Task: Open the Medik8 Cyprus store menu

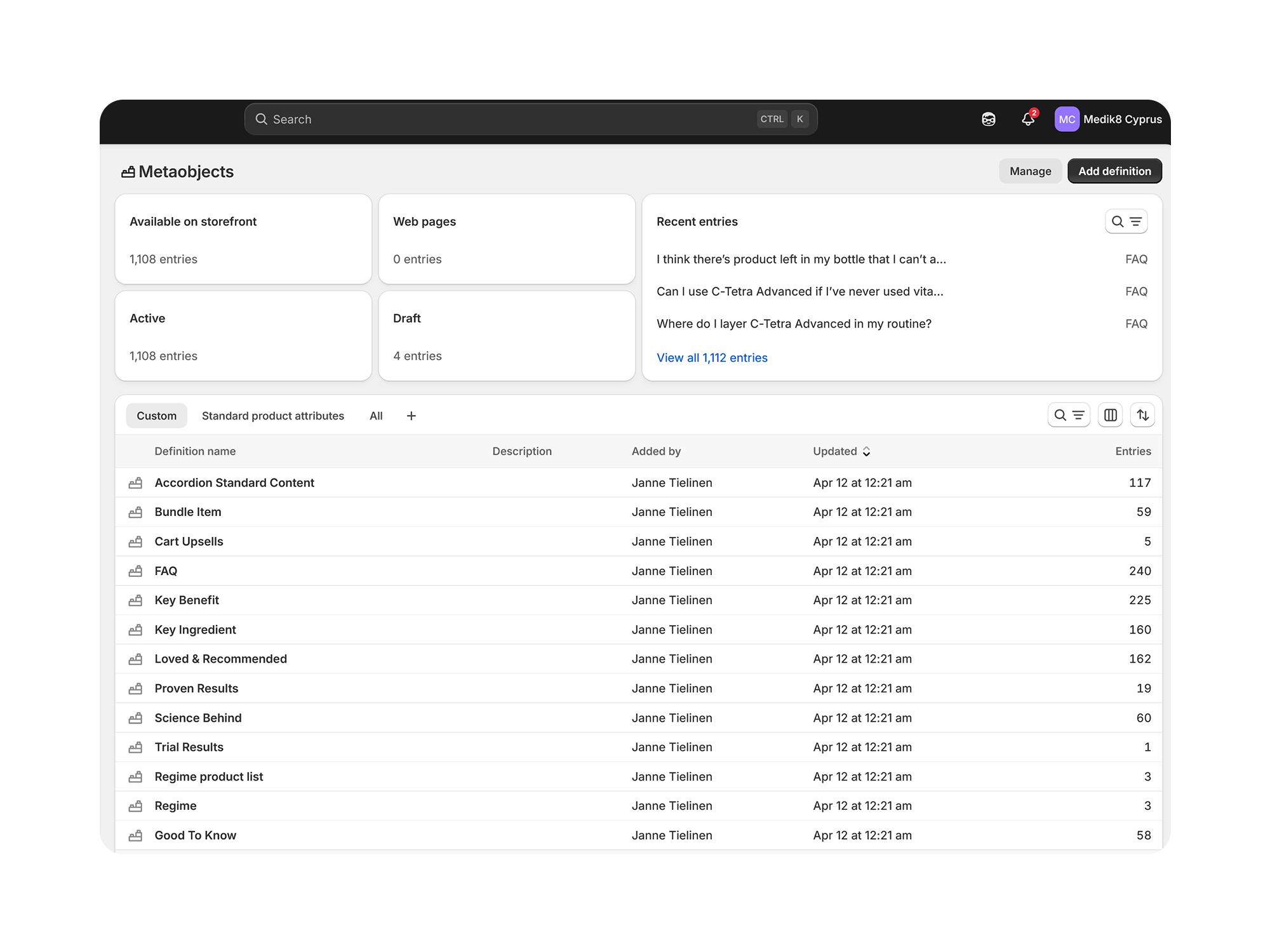Action: tap(1122, 119)
